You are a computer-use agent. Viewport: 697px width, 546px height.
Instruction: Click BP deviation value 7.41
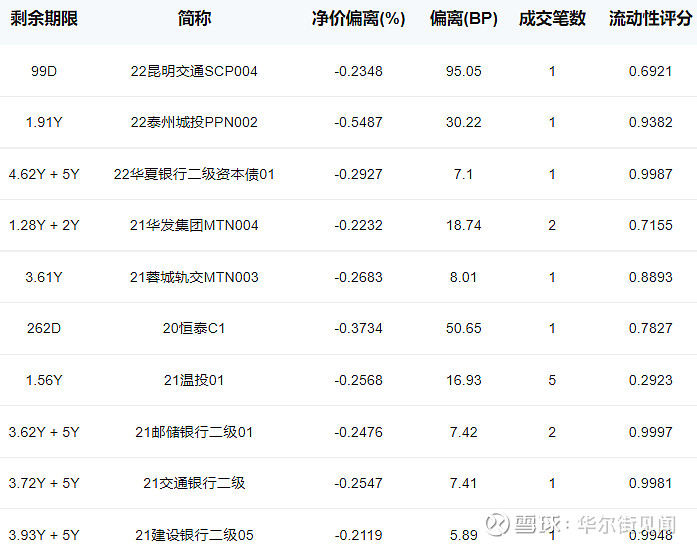click(x=463, y=483)
